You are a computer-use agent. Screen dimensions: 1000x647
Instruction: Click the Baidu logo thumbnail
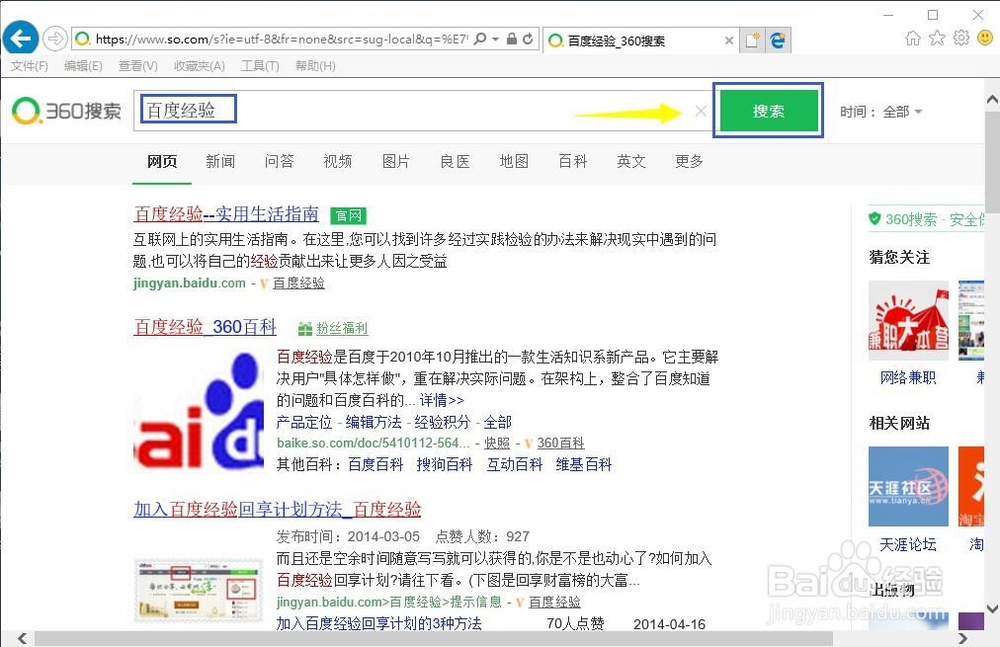[x=199, y=410]
